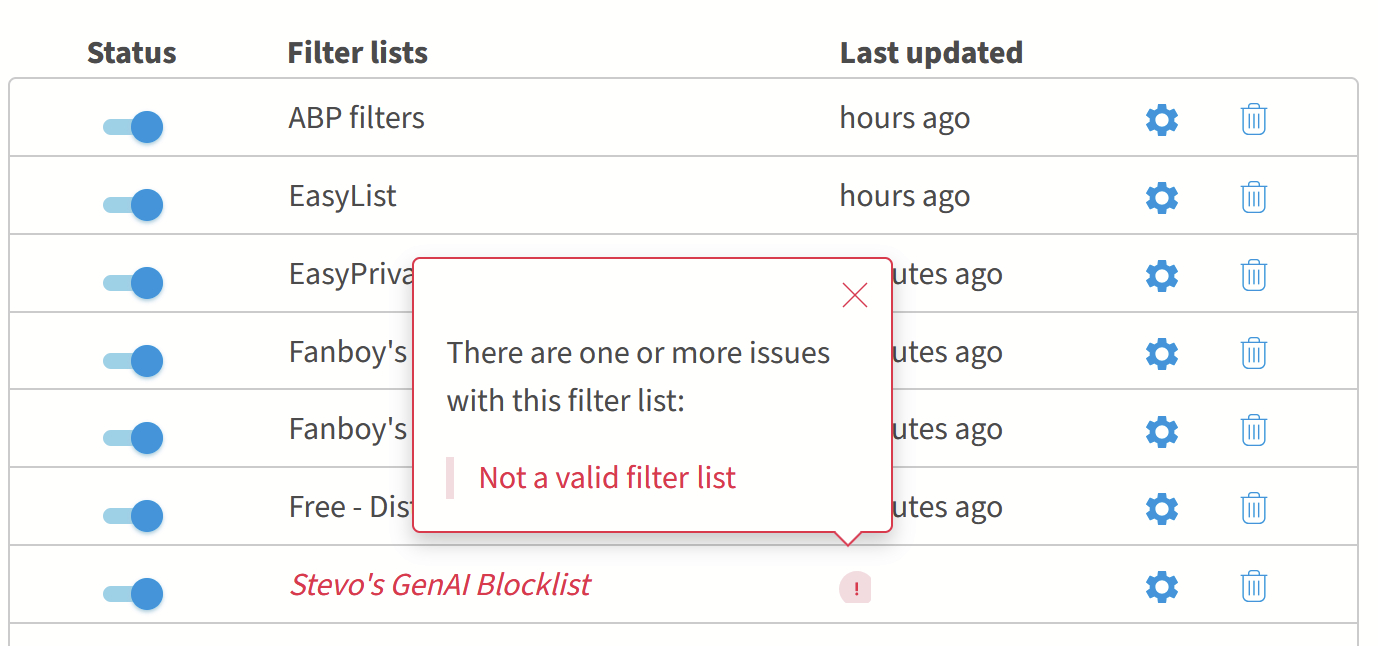The image size is (1378, 646).
Task: Click the ABP filters list name
Action: 356,118
